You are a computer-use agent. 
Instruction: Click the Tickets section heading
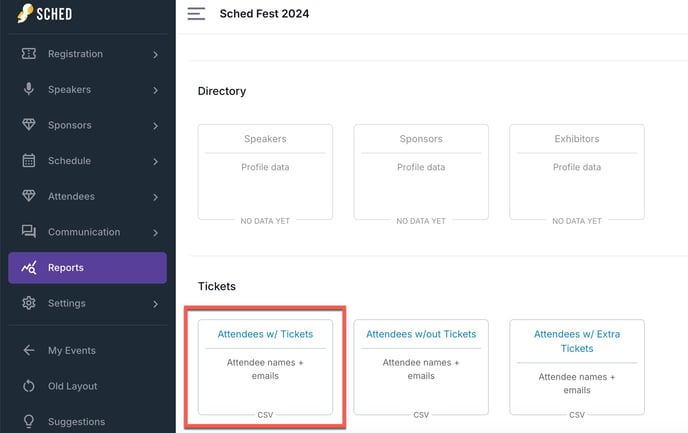point(217,286)
